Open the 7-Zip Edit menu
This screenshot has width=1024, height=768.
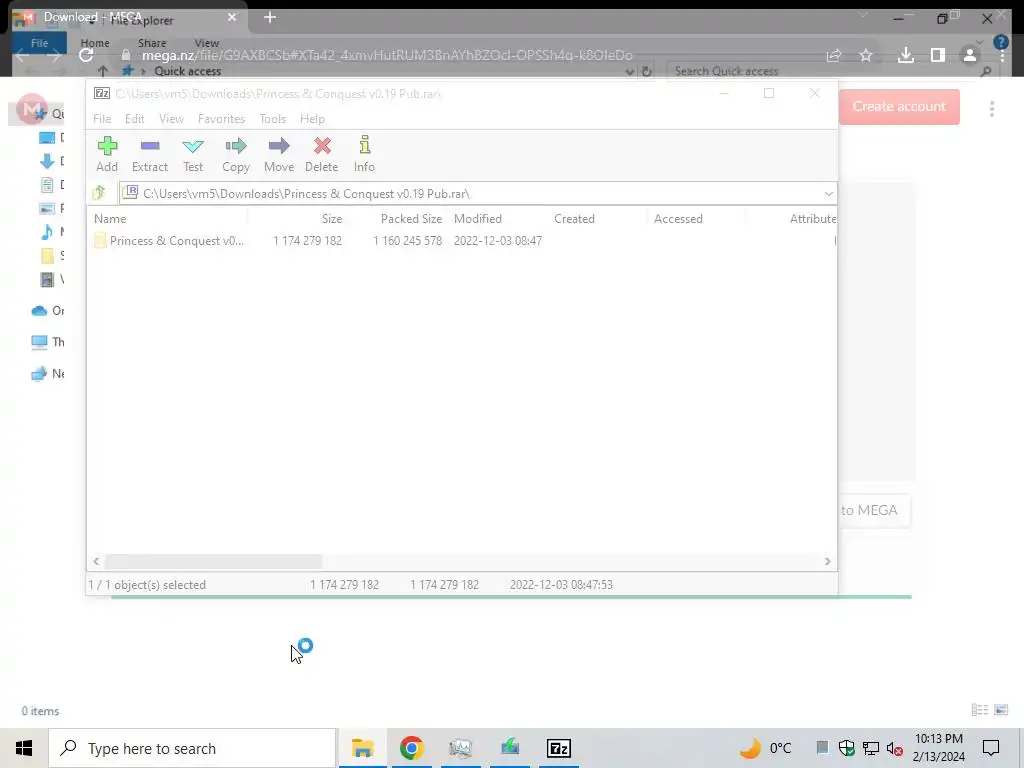point(135,119)
